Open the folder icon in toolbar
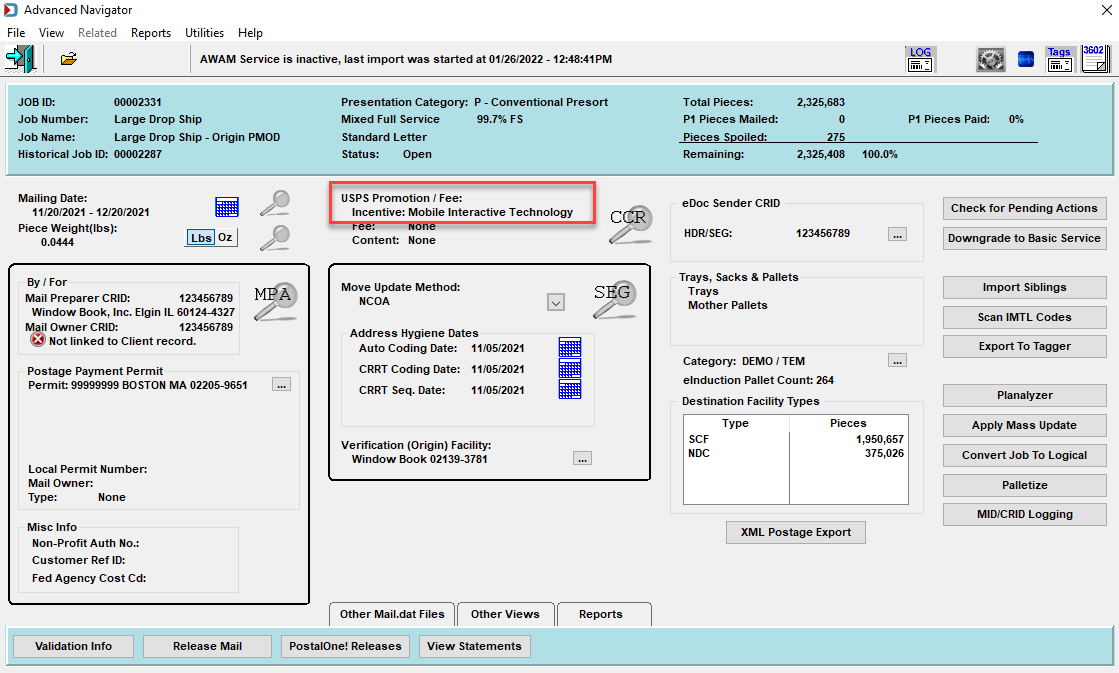 [69, 59]
